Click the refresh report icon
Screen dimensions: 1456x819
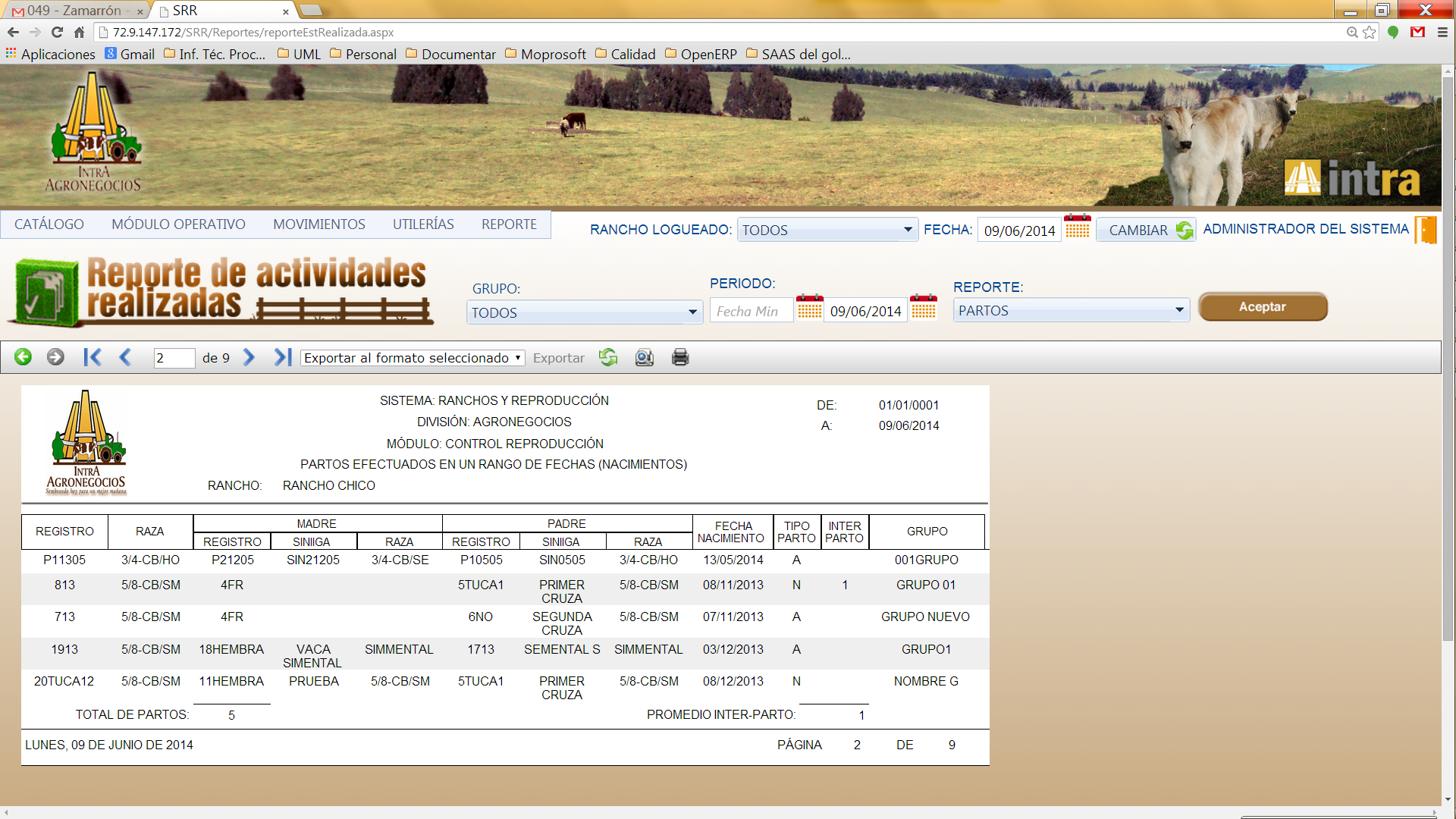pyautogui.click(x=608, y=357)
